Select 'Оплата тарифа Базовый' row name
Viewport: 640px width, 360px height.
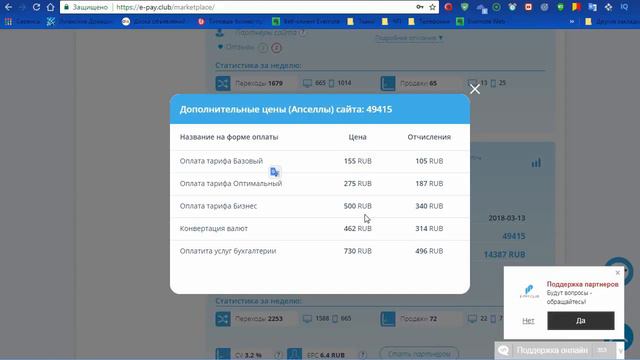coord(221,161)
